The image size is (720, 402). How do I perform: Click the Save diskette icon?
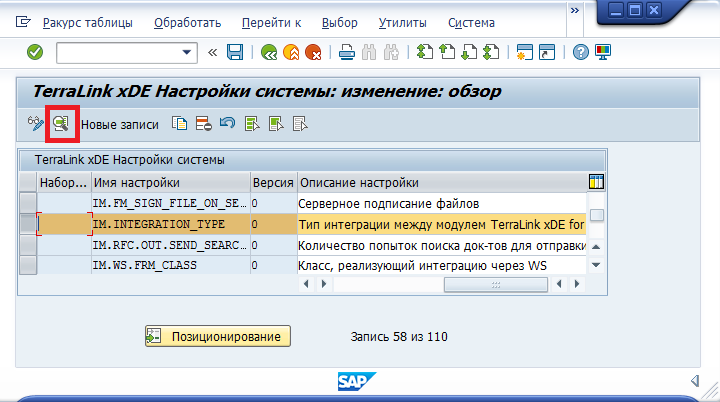coord(236,52)
